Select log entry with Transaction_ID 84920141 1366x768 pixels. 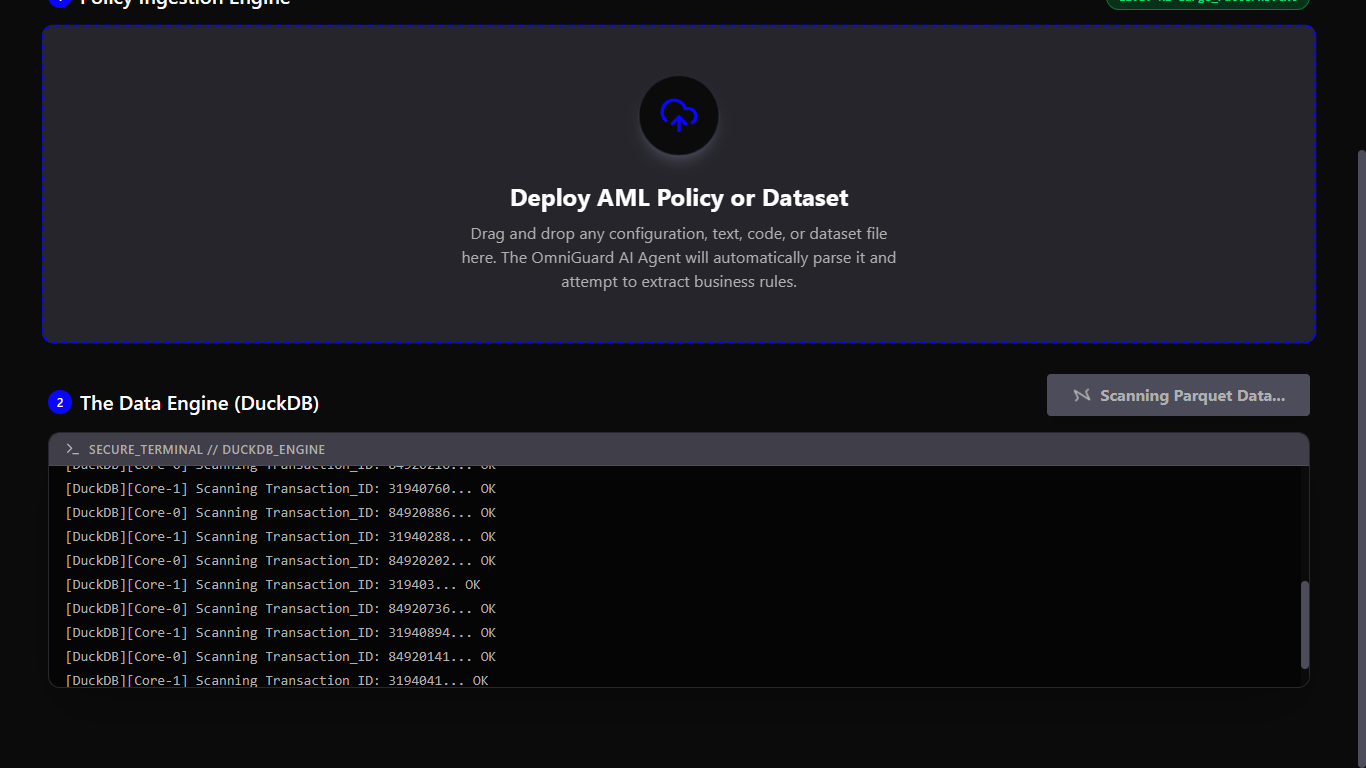(x=280, y=657)
